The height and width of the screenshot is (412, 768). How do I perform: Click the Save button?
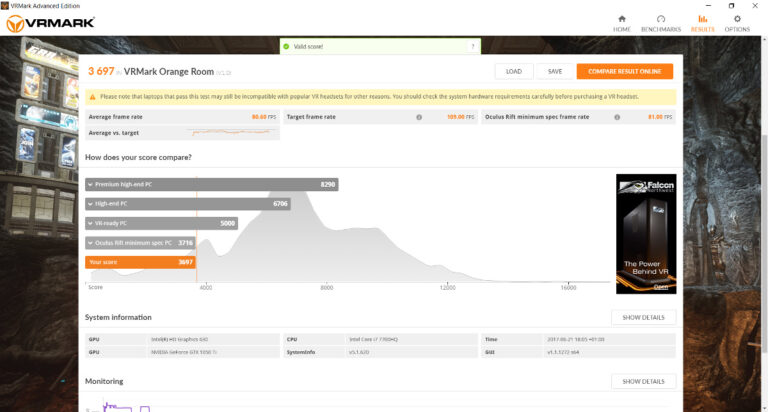pos(554,71)
